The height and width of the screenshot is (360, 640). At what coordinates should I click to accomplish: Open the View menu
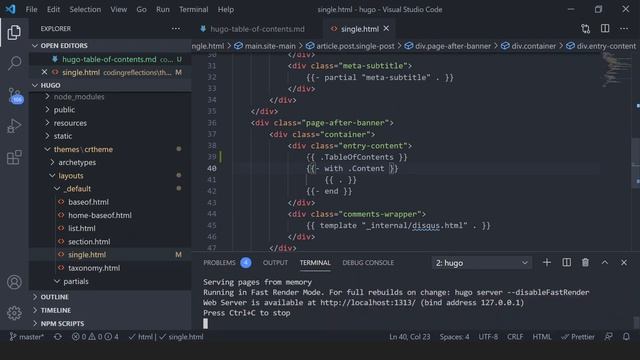(118, 9)
